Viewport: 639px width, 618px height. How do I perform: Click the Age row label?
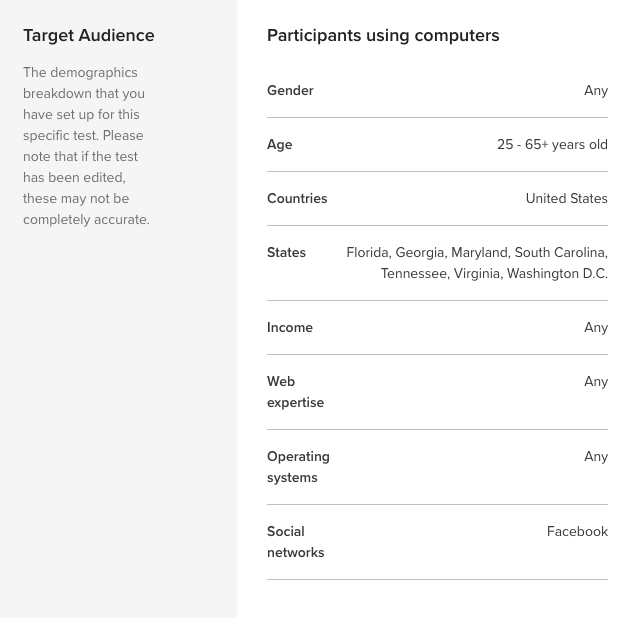[280, 145]
